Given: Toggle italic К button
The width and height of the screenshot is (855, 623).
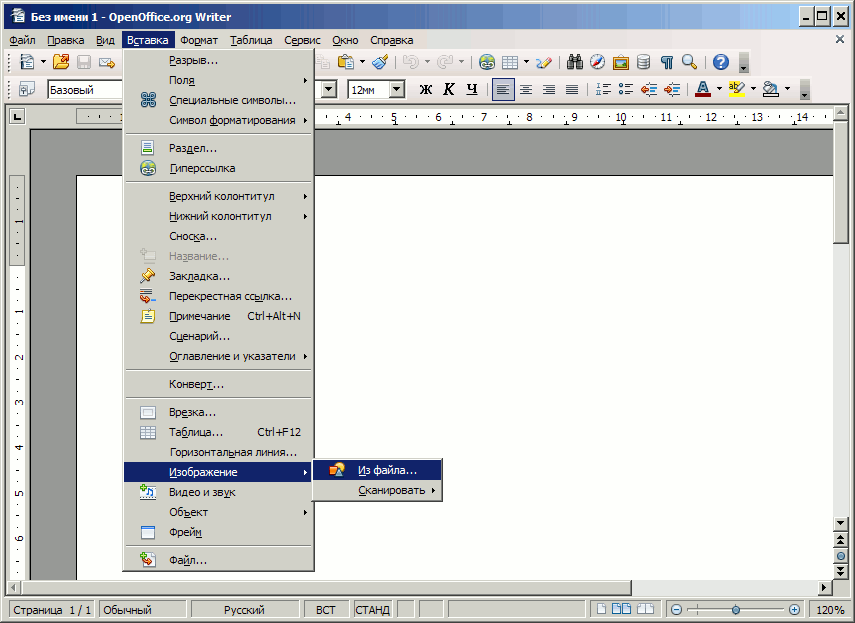Looking at the screenshot, I should pos(449,89).
